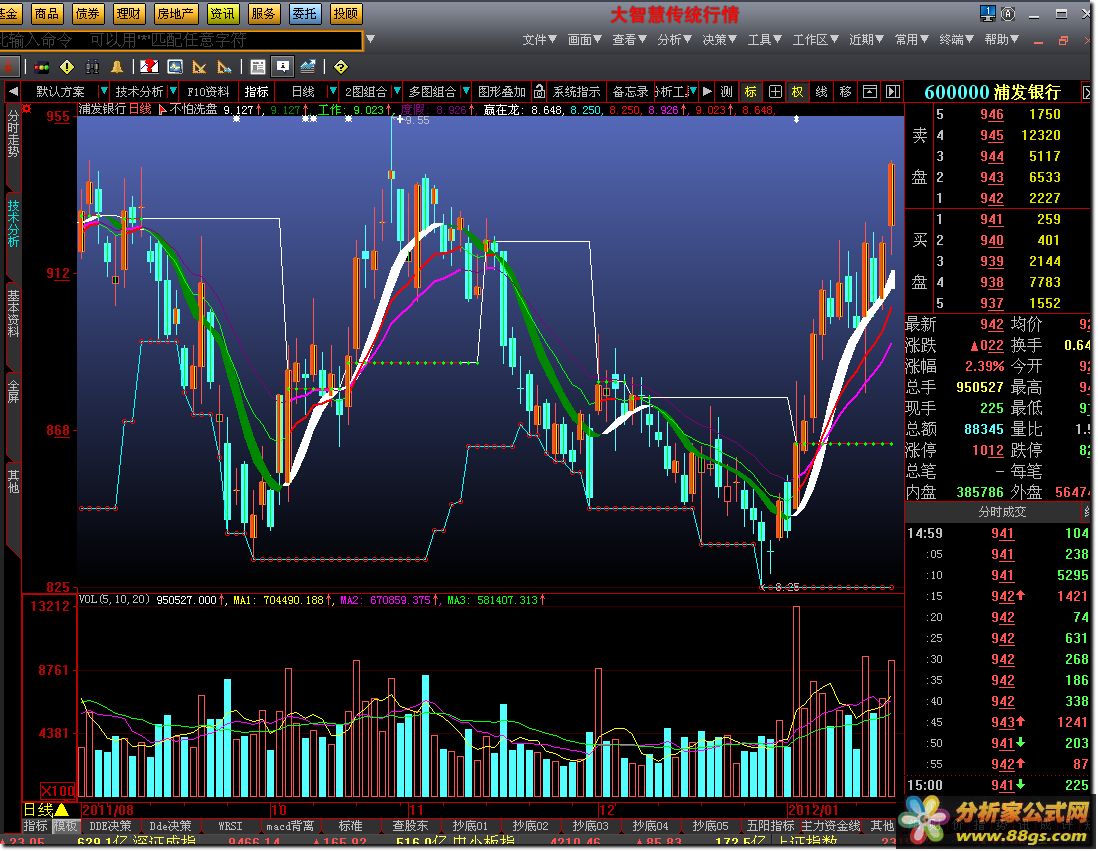This screenshot has height=851, width=1098.
Task: Click the green 资讯 button
Action: 222,13
